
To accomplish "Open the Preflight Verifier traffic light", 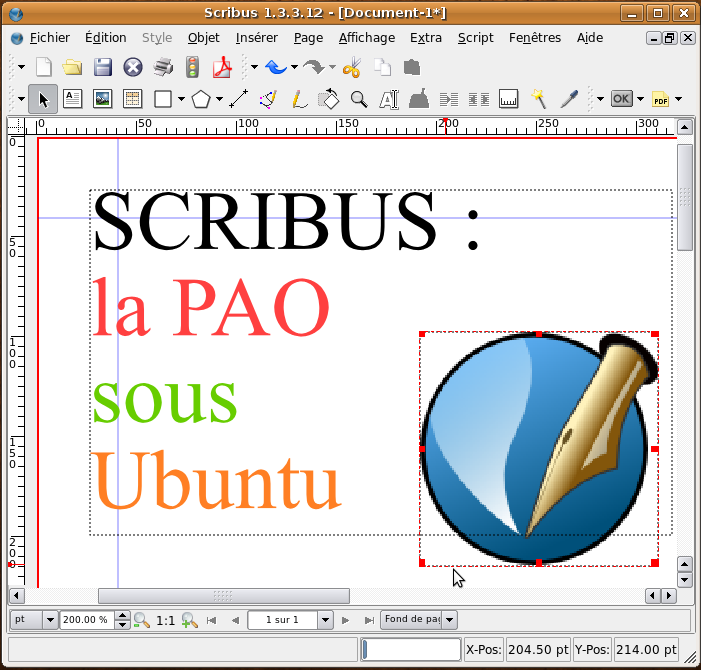I will [x=193, y=67].
